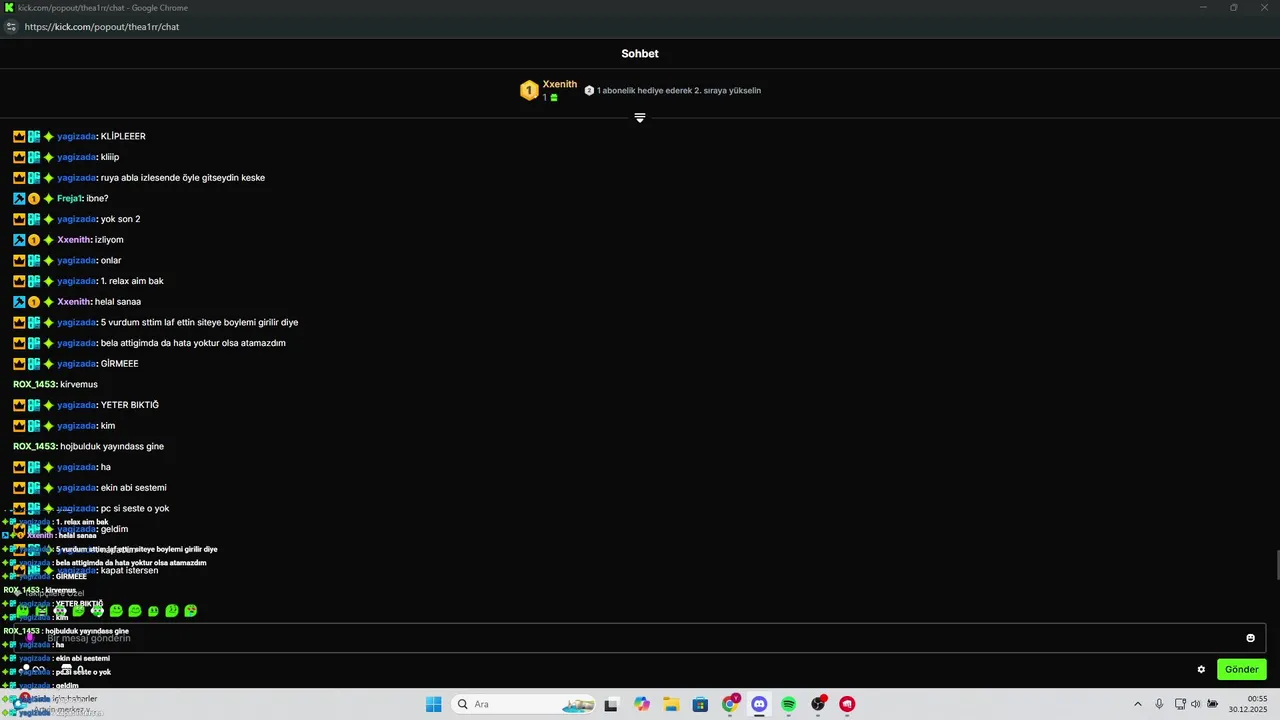This screenshot has height=720, width=1280.
Task: Click text '1 abonelik hediye ederek 2. sıraya yükselin'
Action: tap(679, 90)
